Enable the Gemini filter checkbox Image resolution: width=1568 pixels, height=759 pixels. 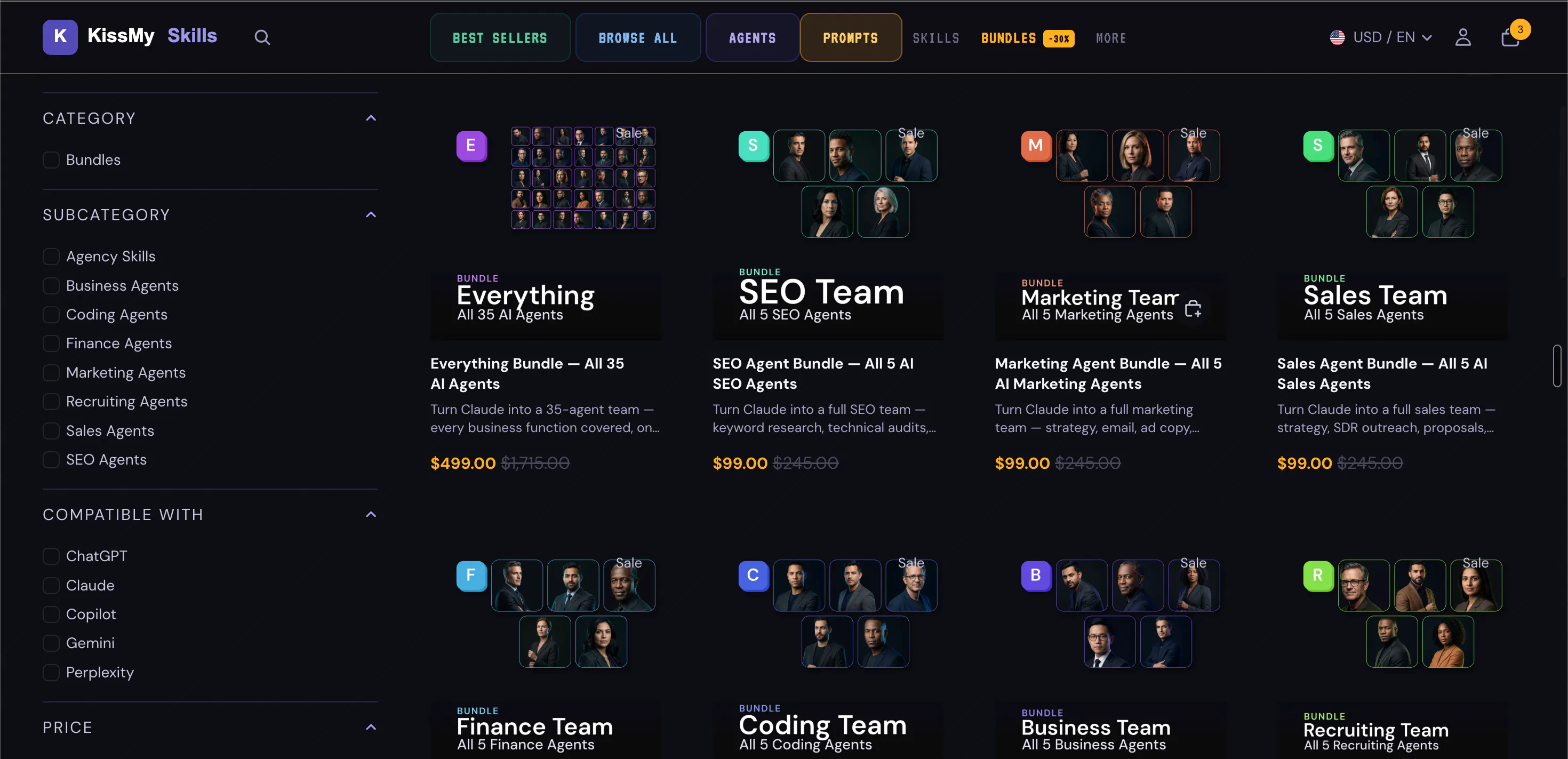click(51, 643)
